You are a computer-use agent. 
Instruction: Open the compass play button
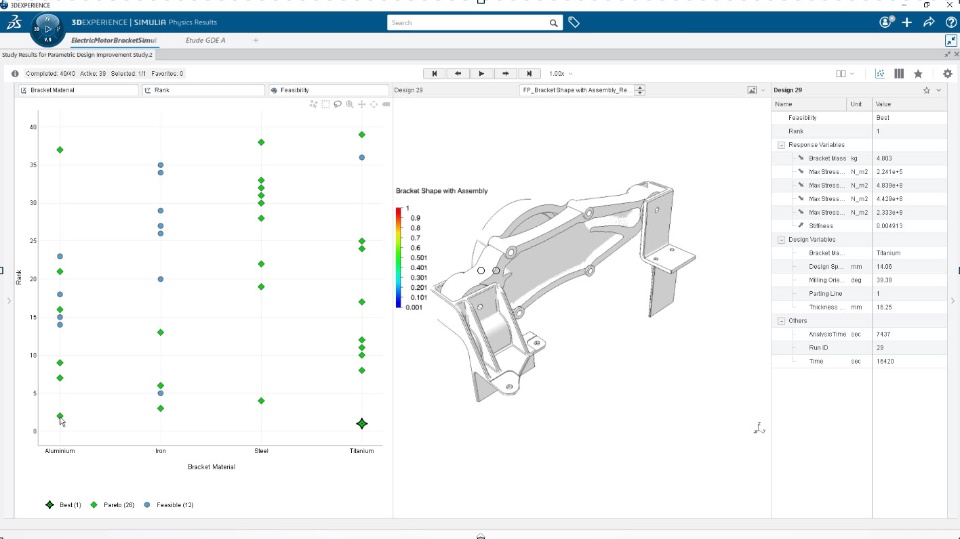pyautogui.click(x=48, y=29)
